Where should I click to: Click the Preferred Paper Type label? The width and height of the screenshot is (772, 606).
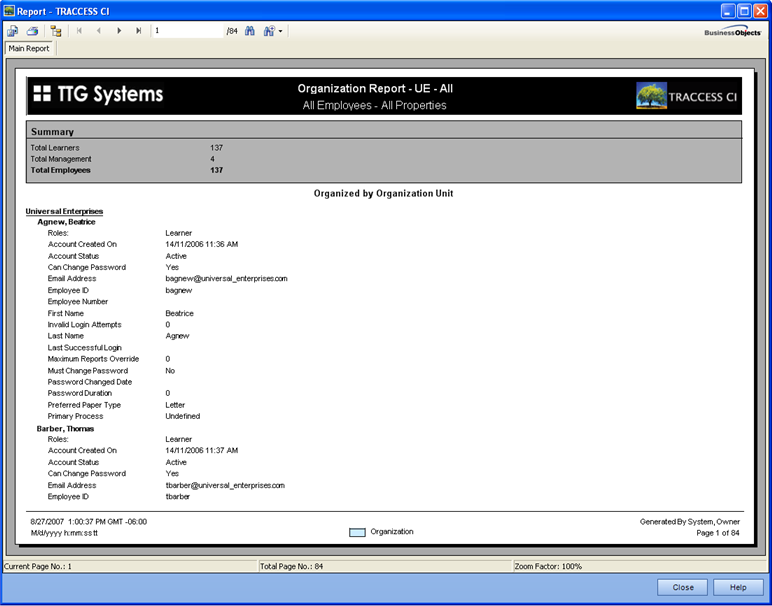(84, 405)
